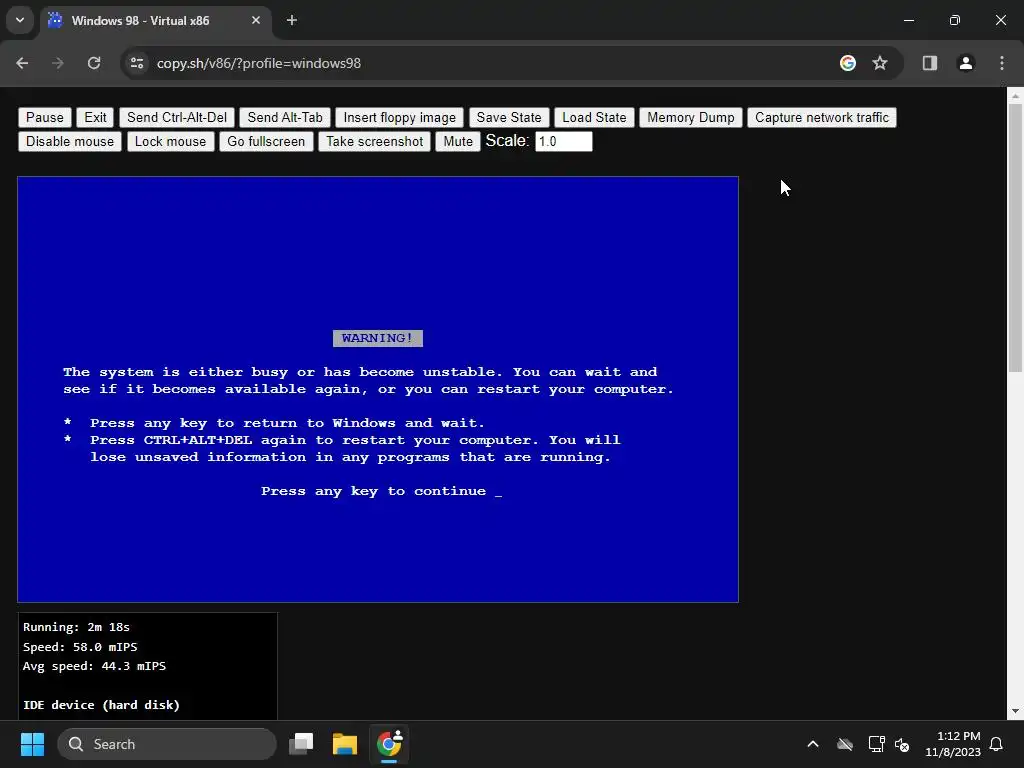The width and height of the screenshot is (1024, 768).
Task: Click the scrollbar down arrow
Action: click(1015, 711)
